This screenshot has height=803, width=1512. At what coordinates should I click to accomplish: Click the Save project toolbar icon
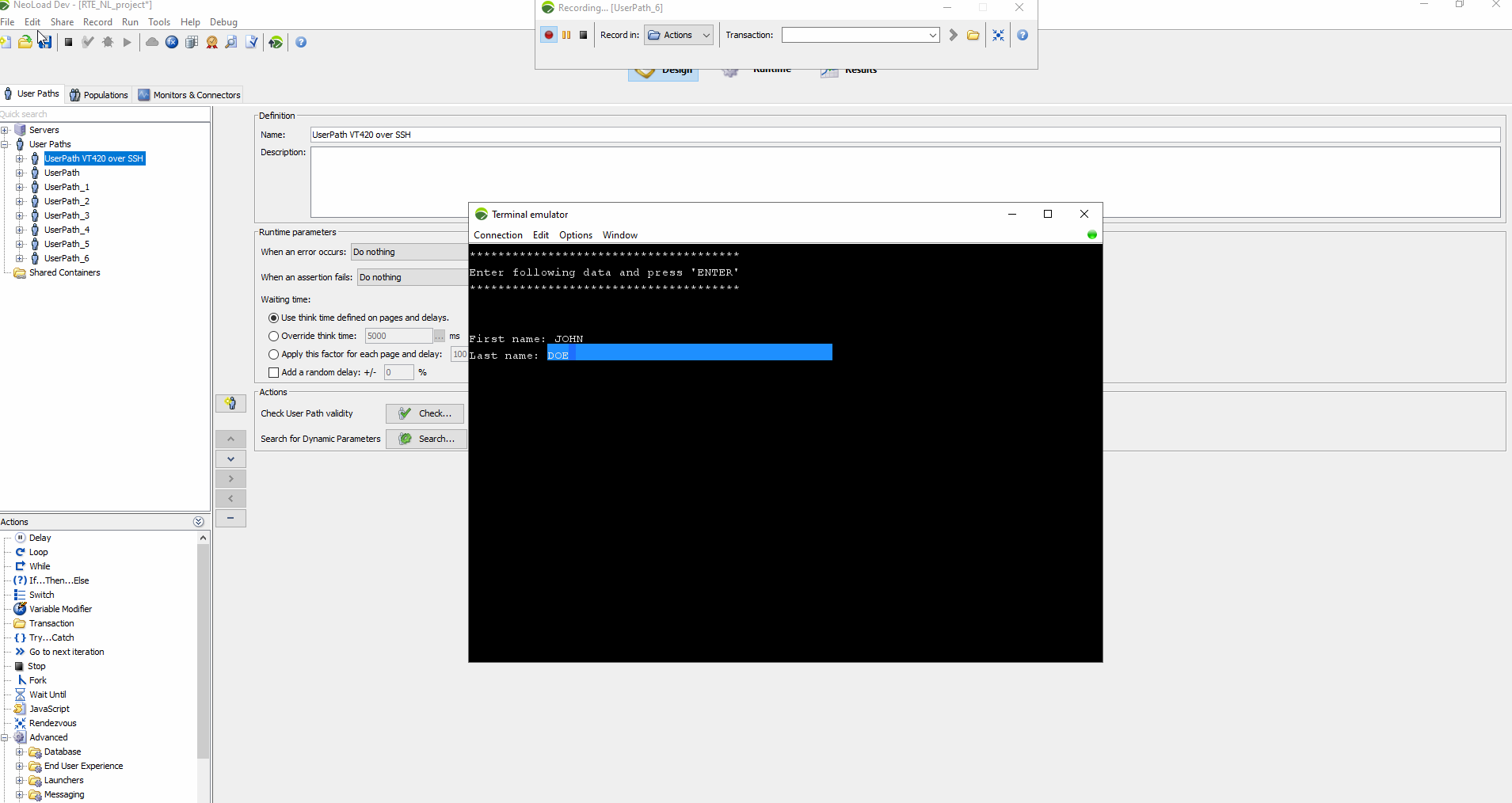tap(45, 42)
